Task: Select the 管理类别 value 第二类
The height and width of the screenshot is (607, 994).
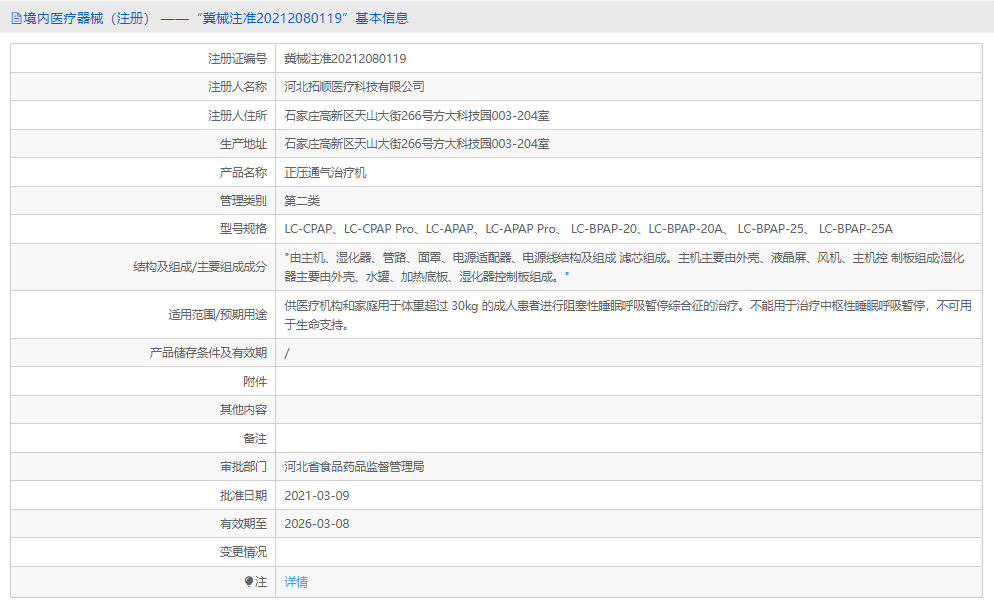Action: coord(305,200)
